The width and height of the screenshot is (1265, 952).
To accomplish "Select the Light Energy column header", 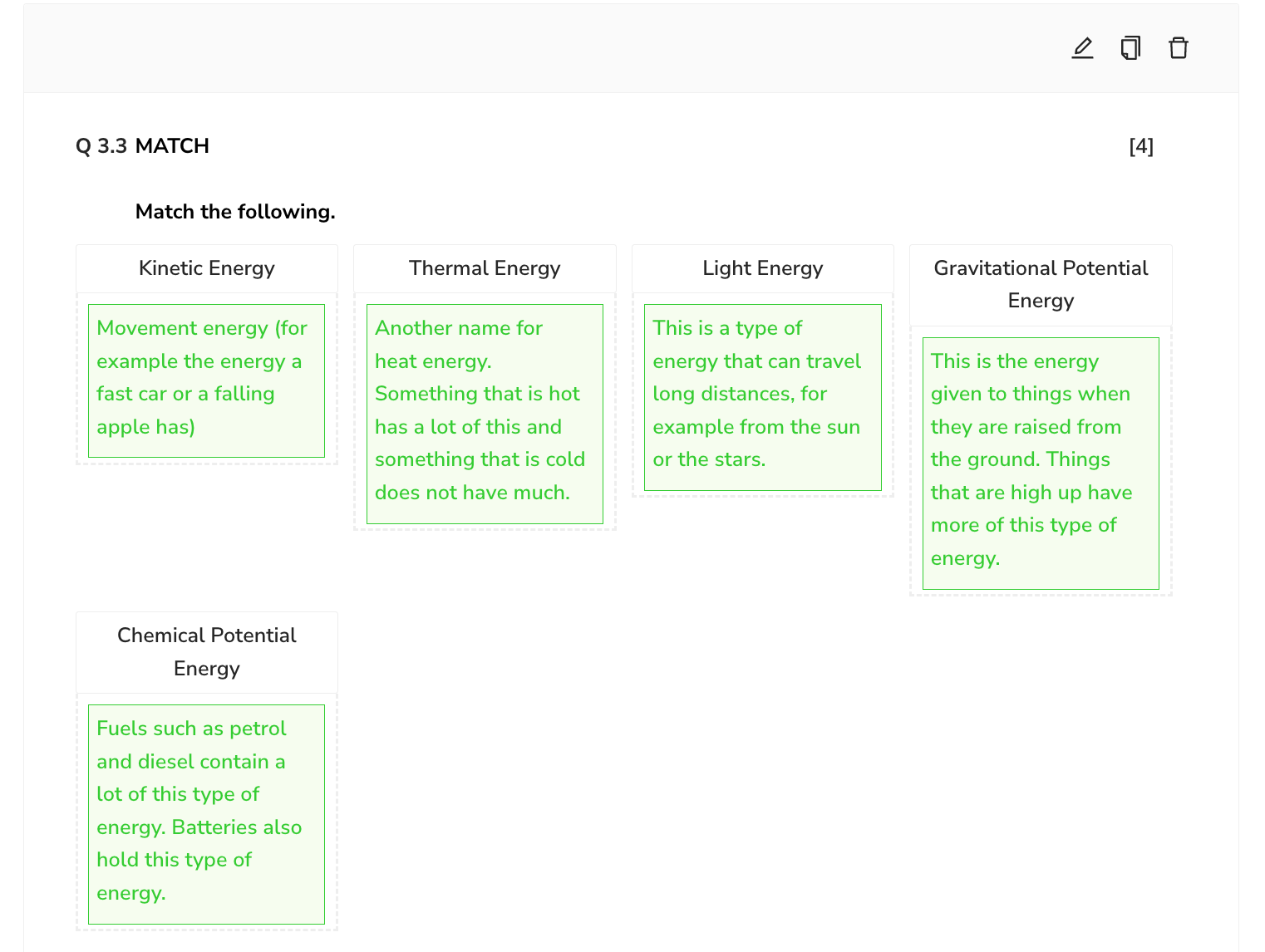I will coord(762,268).
